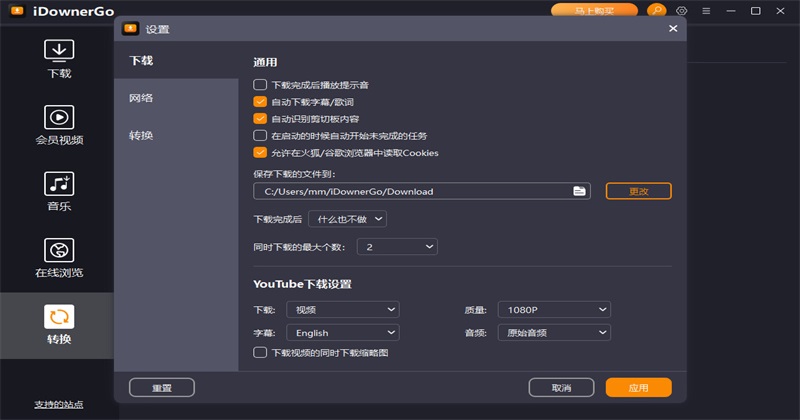Open the 音频 dropdown showing 原始音频
This screenshot has width=800, height=420.
(x=554, y=332)
